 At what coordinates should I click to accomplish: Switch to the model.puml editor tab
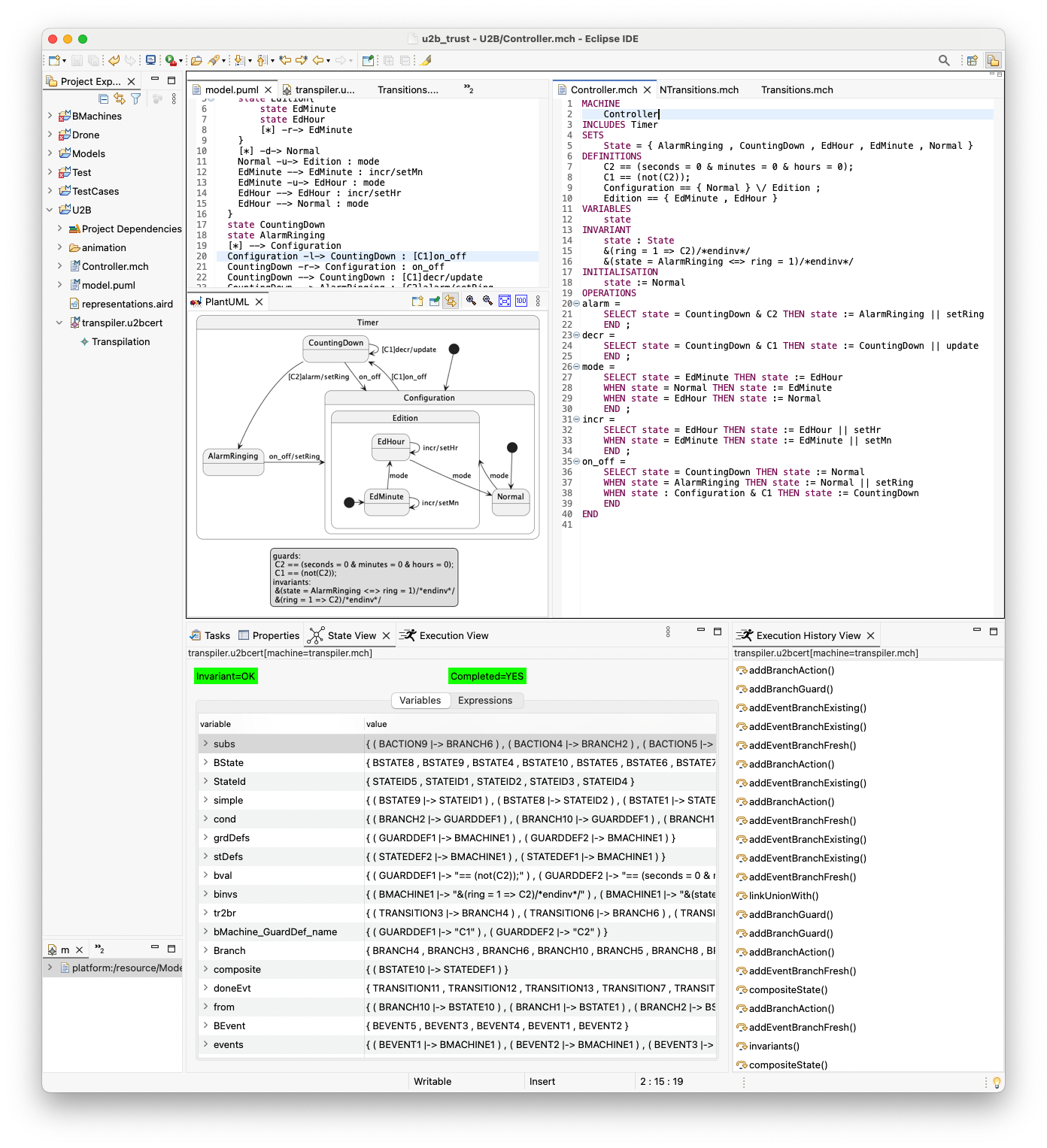(232, 89)
